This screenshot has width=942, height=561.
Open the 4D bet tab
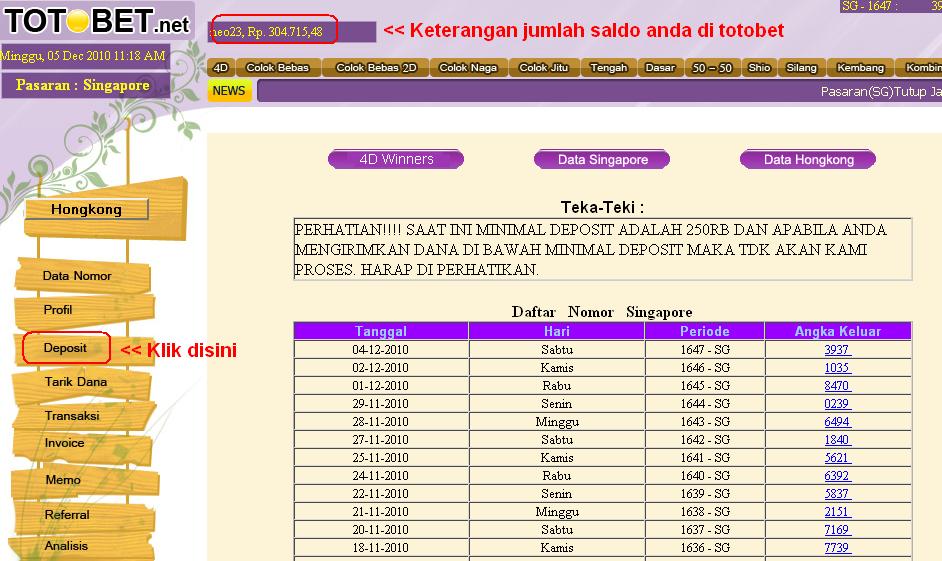pyautogui.click(x=220, y=67)
